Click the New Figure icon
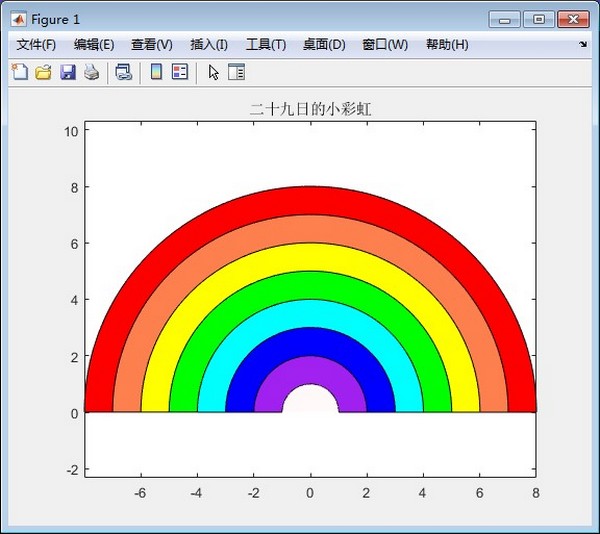 (x=20, y=72)
